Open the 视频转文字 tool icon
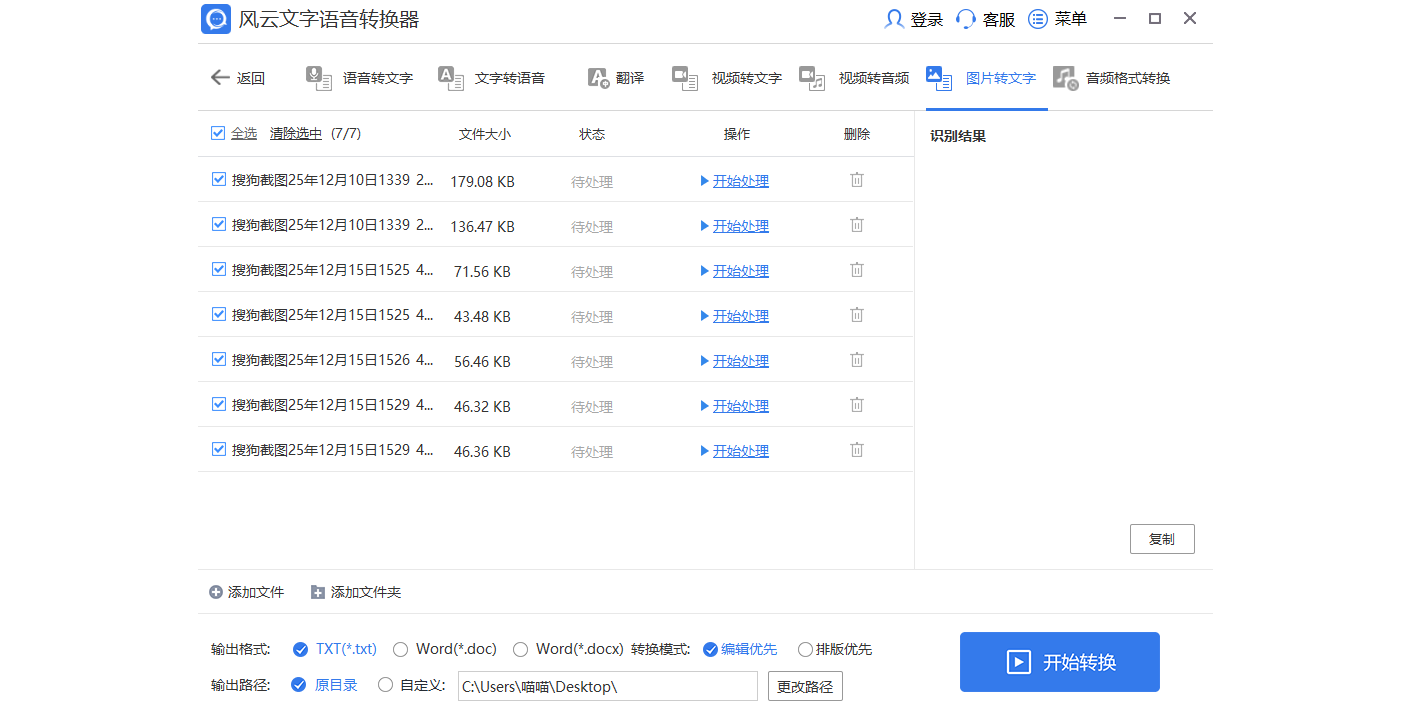This screenshot has width=1412, height=706. pyautogui.click(x=686, y=78)
